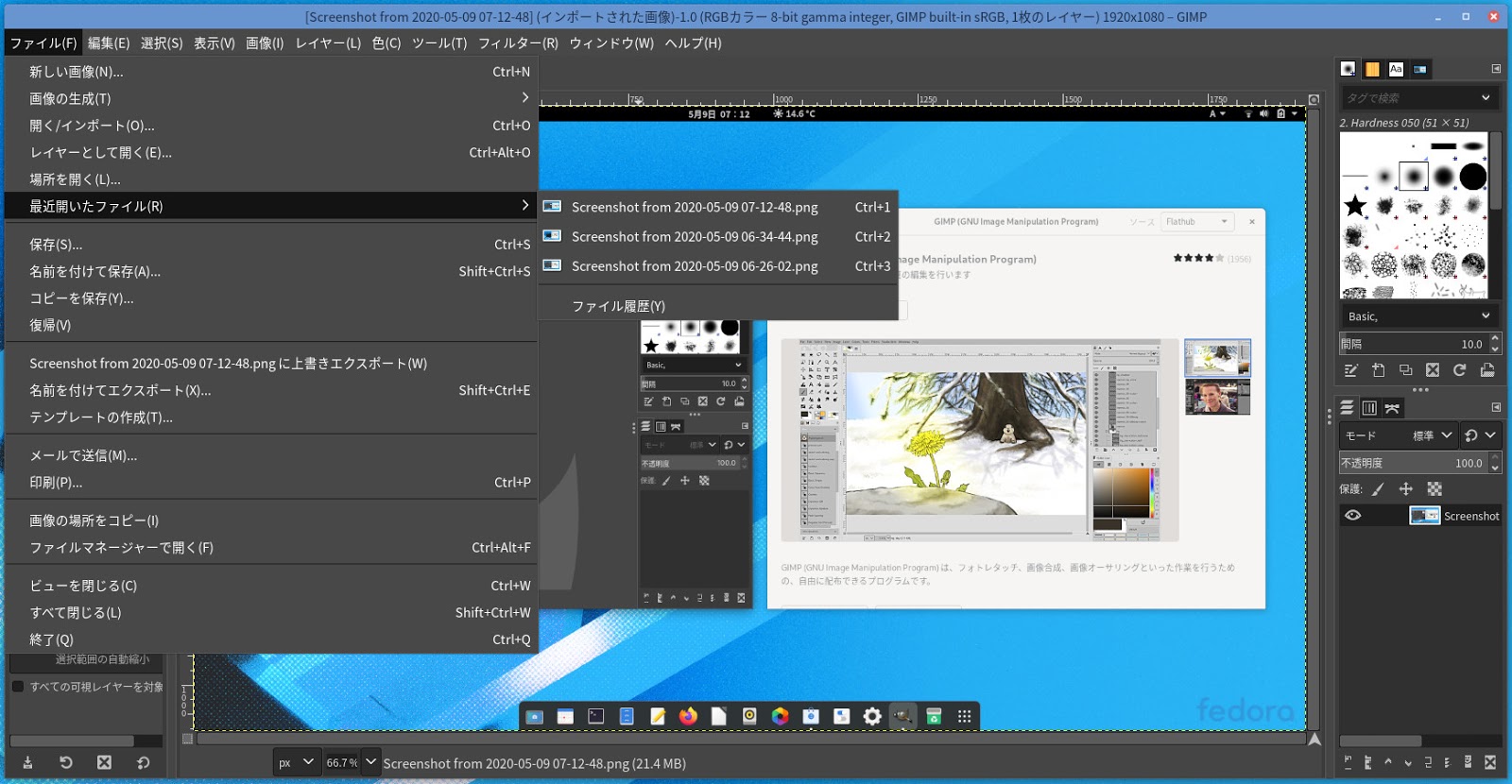Enable 'すべての可視レイヤーを対象' checkbox
Viewport: 1512px width, 784px height.
tap(17, 687)
